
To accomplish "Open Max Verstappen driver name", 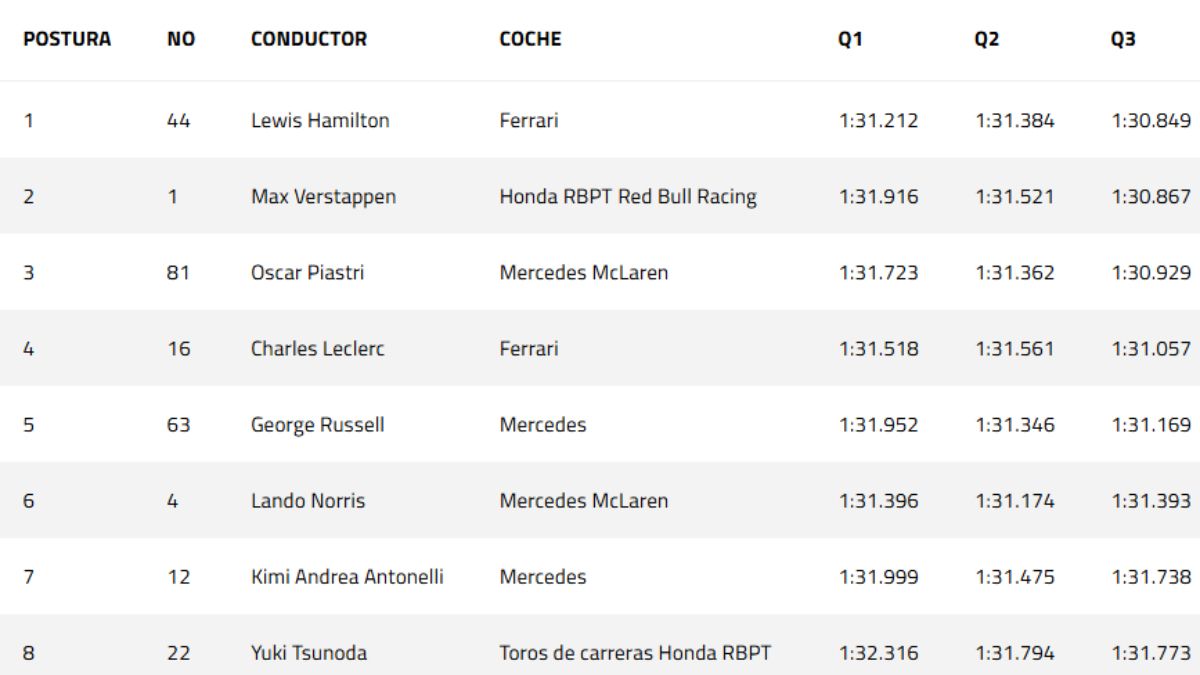I will 323,197.
